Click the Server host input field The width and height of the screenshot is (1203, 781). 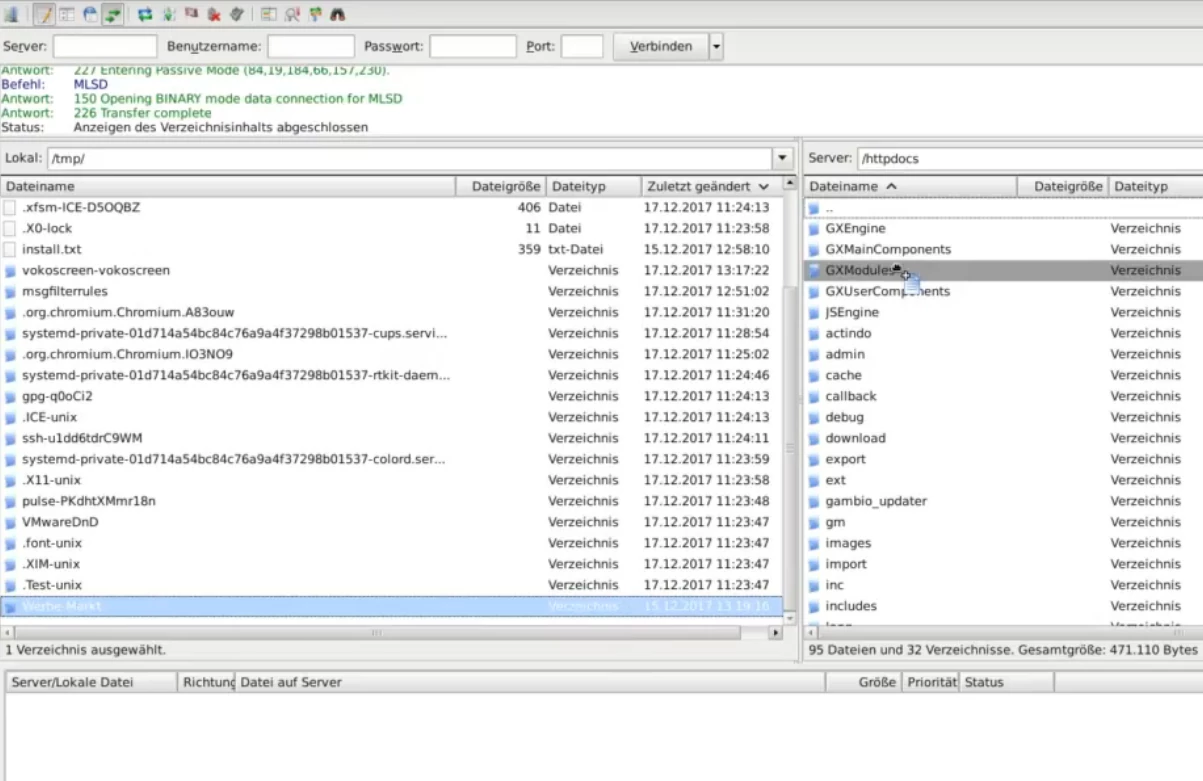105,46
